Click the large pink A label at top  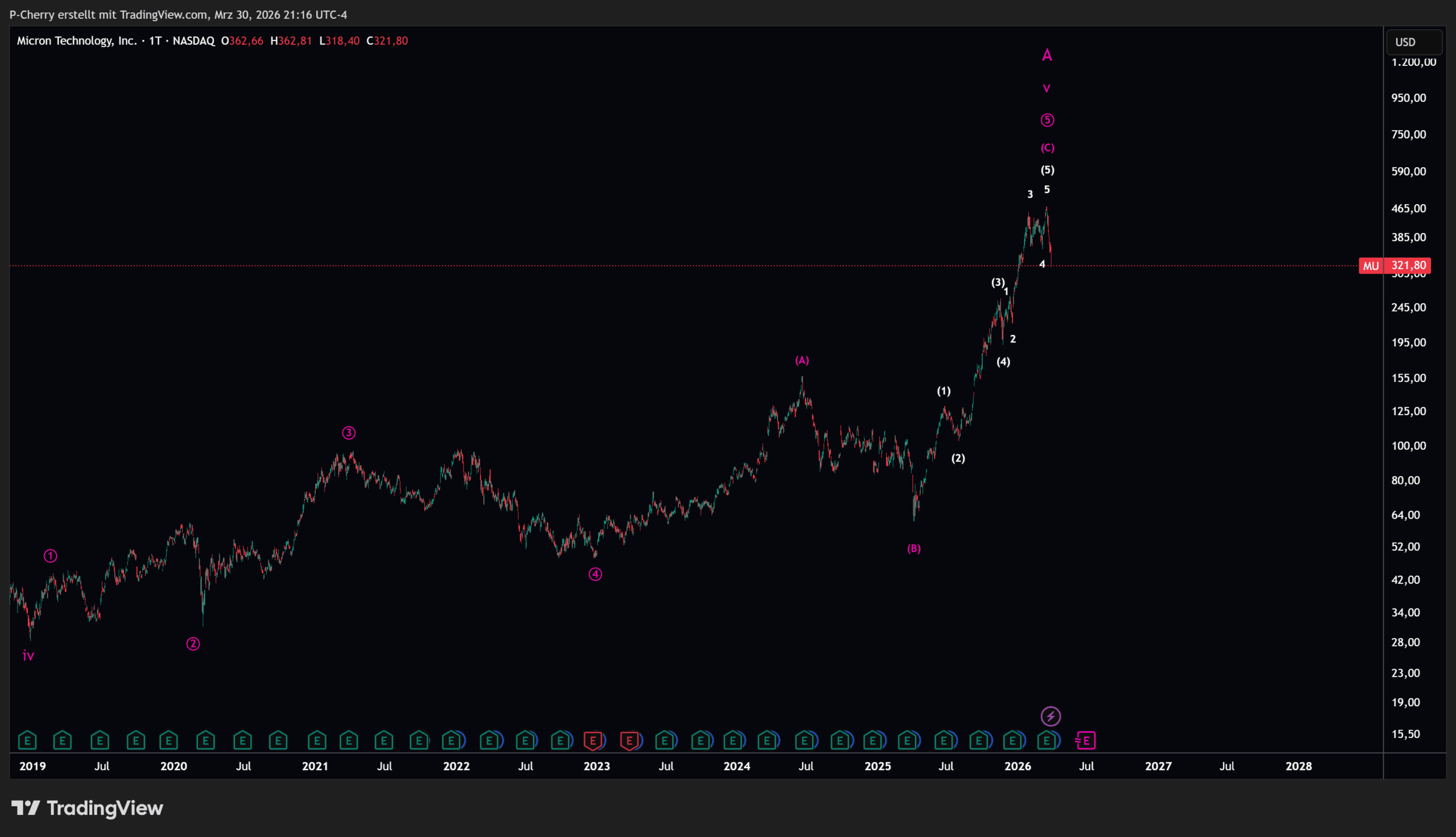(1046, 55)
